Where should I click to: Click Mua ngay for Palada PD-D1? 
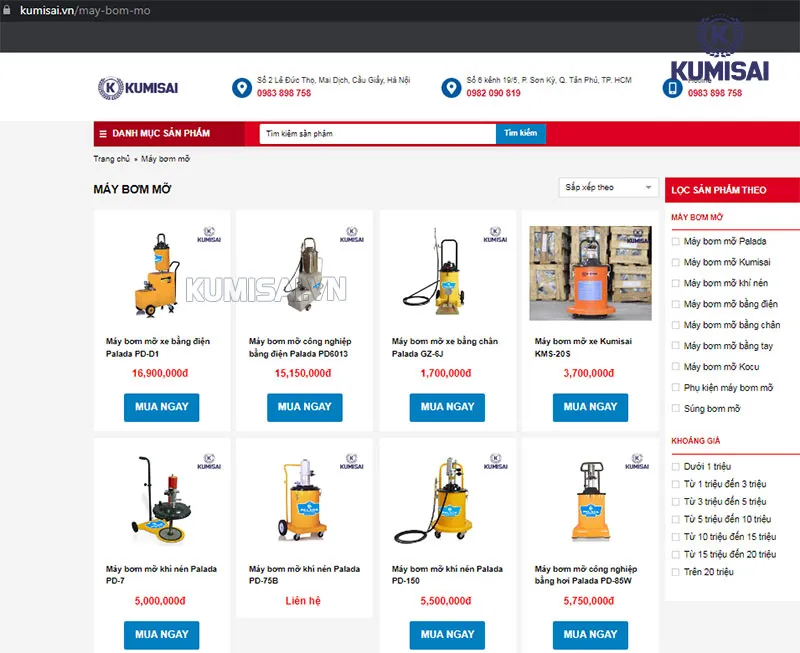[162, 407]
